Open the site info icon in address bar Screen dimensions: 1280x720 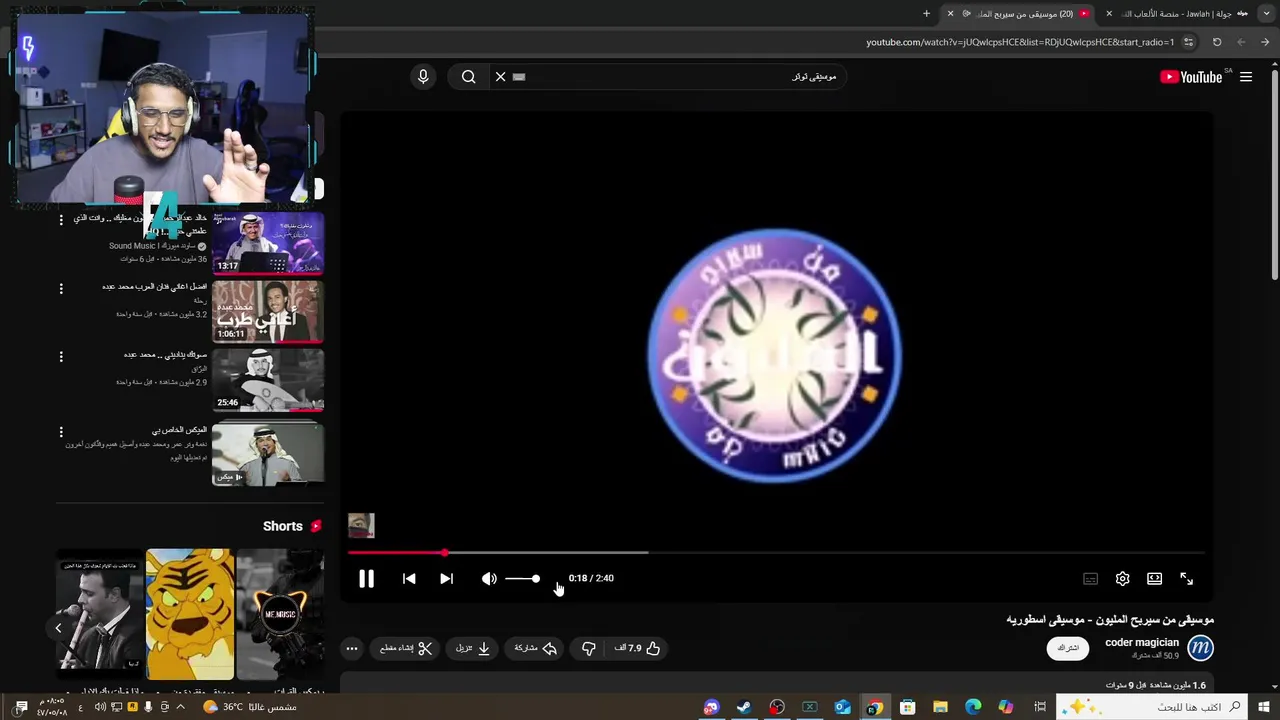point(1188,42)
